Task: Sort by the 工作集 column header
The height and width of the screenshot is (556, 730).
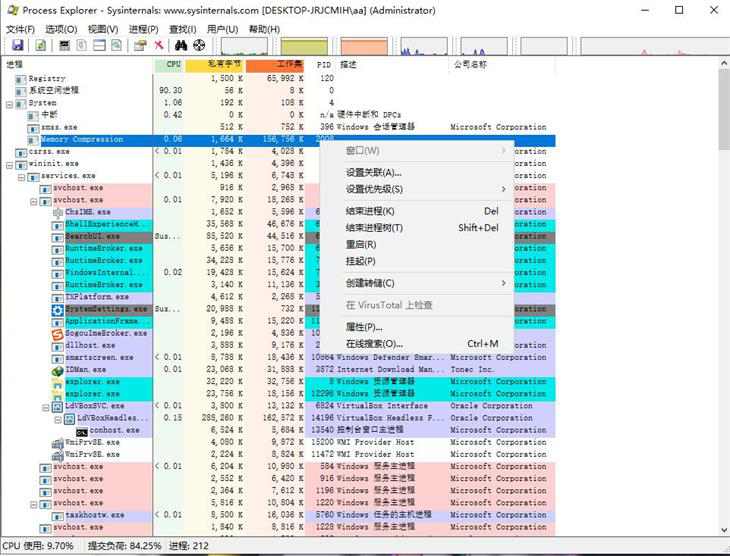Action: [275, 65]
